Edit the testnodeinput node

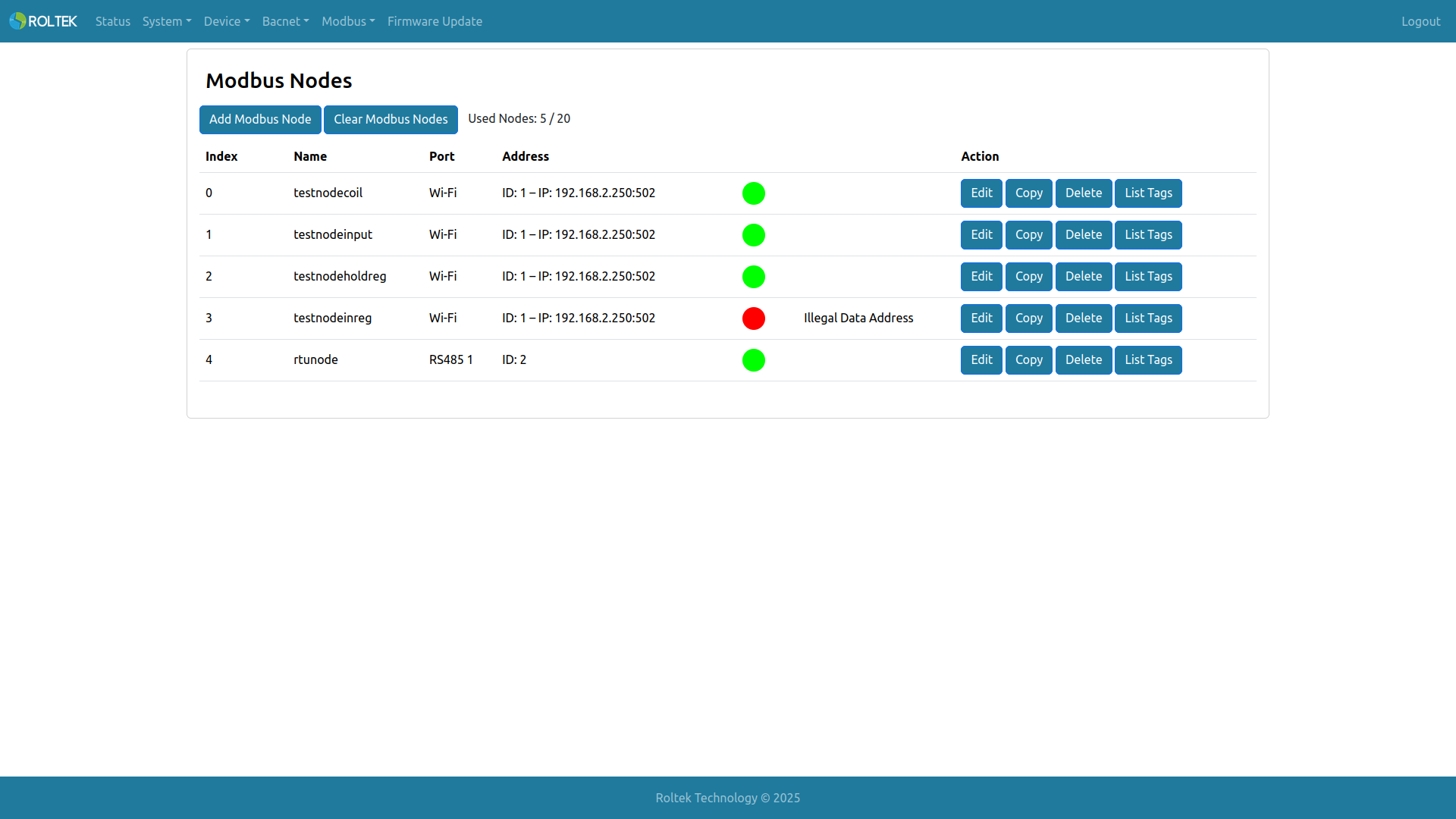[981, 235]
